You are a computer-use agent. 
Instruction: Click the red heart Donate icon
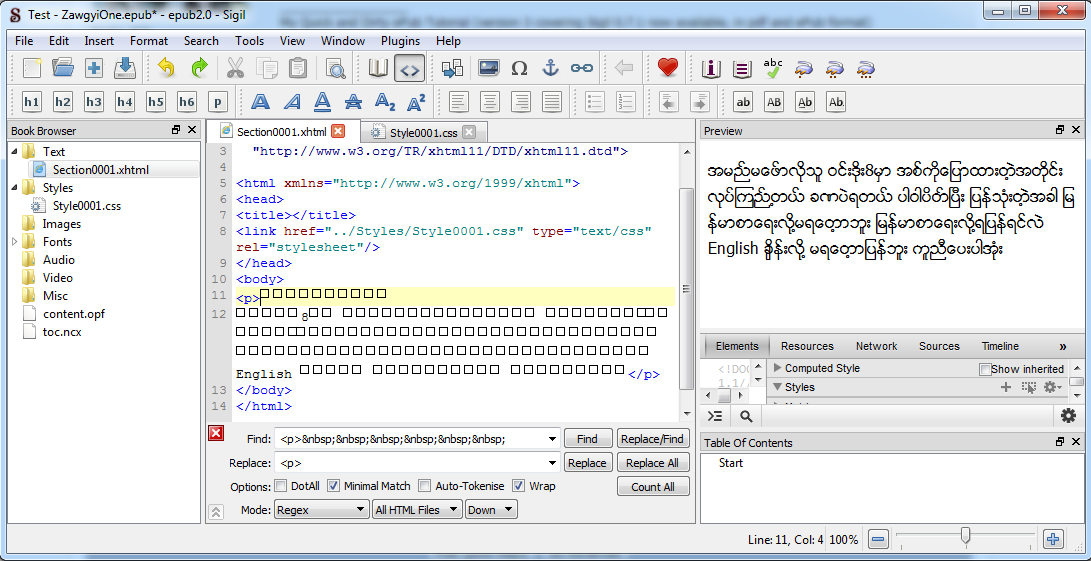pyautogui.click(x=668, y=68)
